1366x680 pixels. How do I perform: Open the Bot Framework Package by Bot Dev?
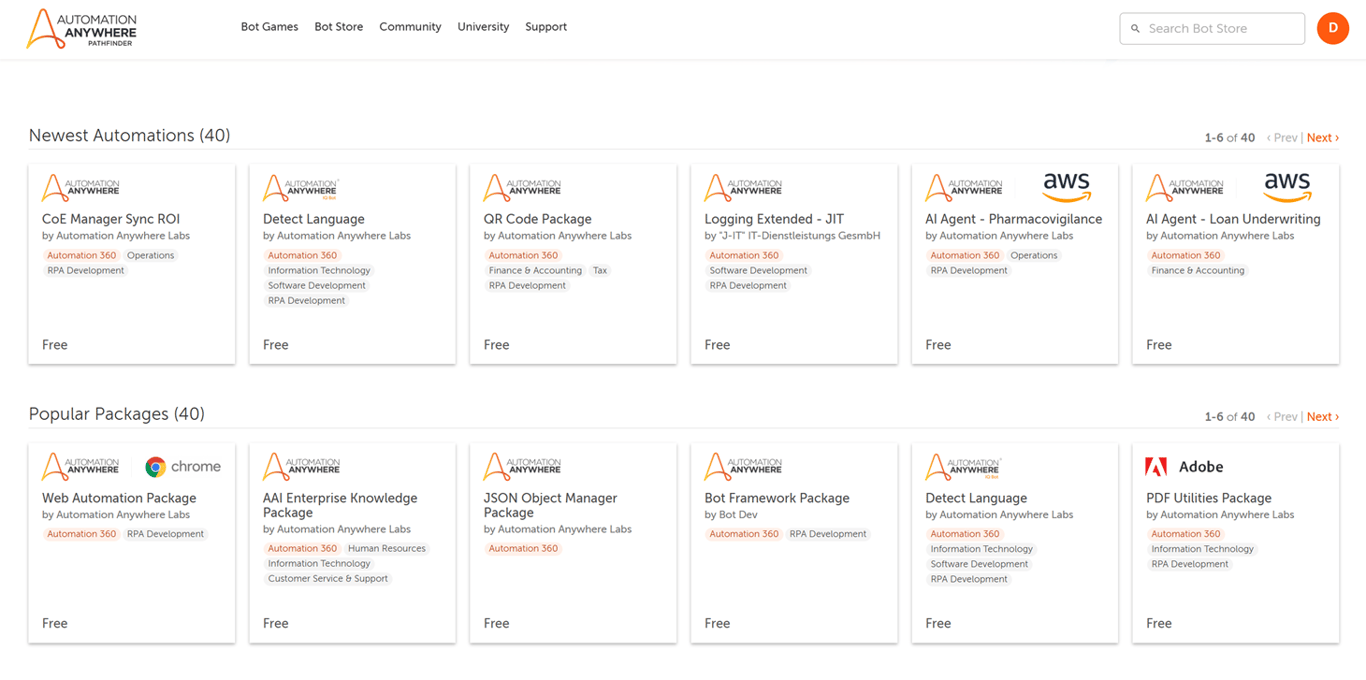click(777, 498)
